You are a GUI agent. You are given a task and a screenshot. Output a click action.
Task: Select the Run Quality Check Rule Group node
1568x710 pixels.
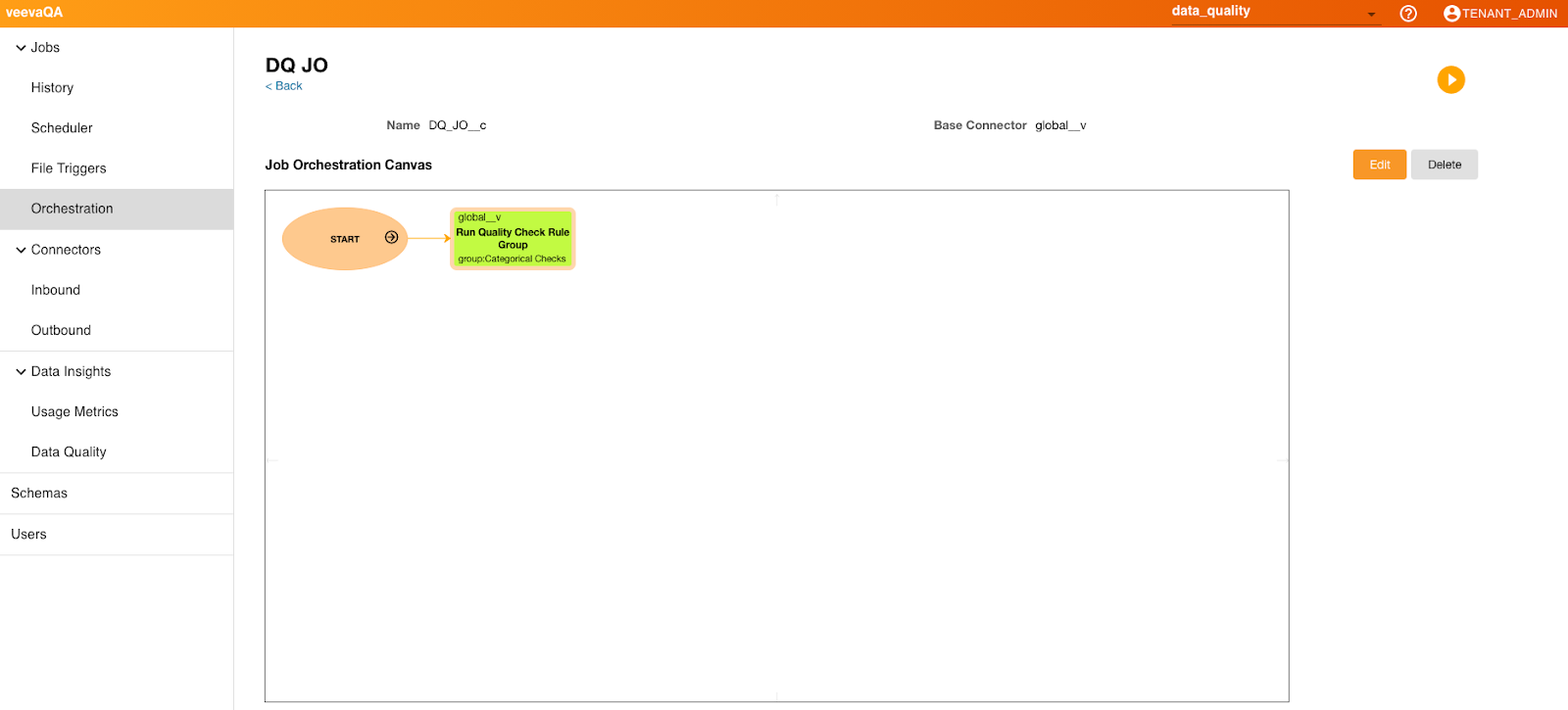pyautogui.click(x=512, y=239)
